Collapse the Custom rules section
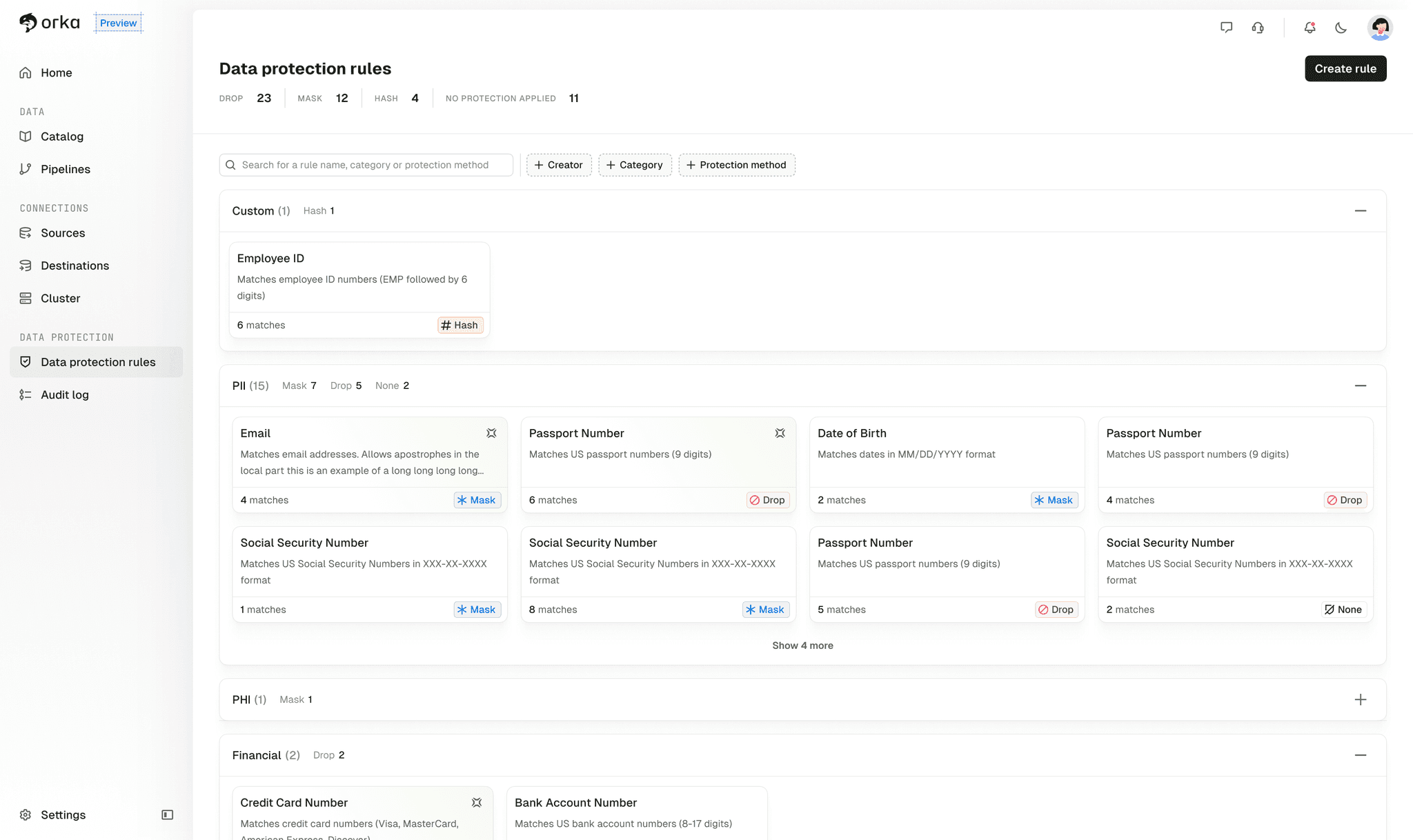This screenshot has height=840, width=1413. (1360, 211)
